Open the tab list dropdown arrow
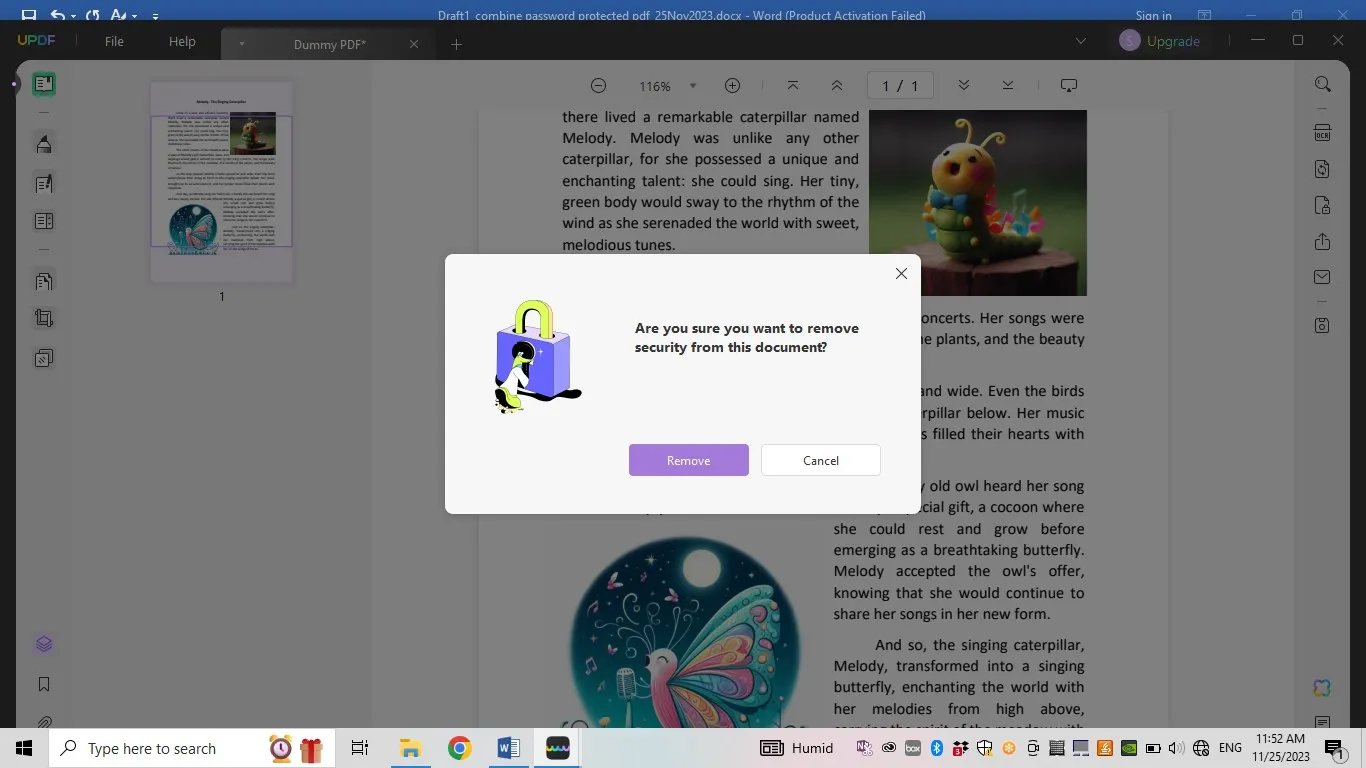The height and width of the screenshot is (768, 1366). (1080, 41)
